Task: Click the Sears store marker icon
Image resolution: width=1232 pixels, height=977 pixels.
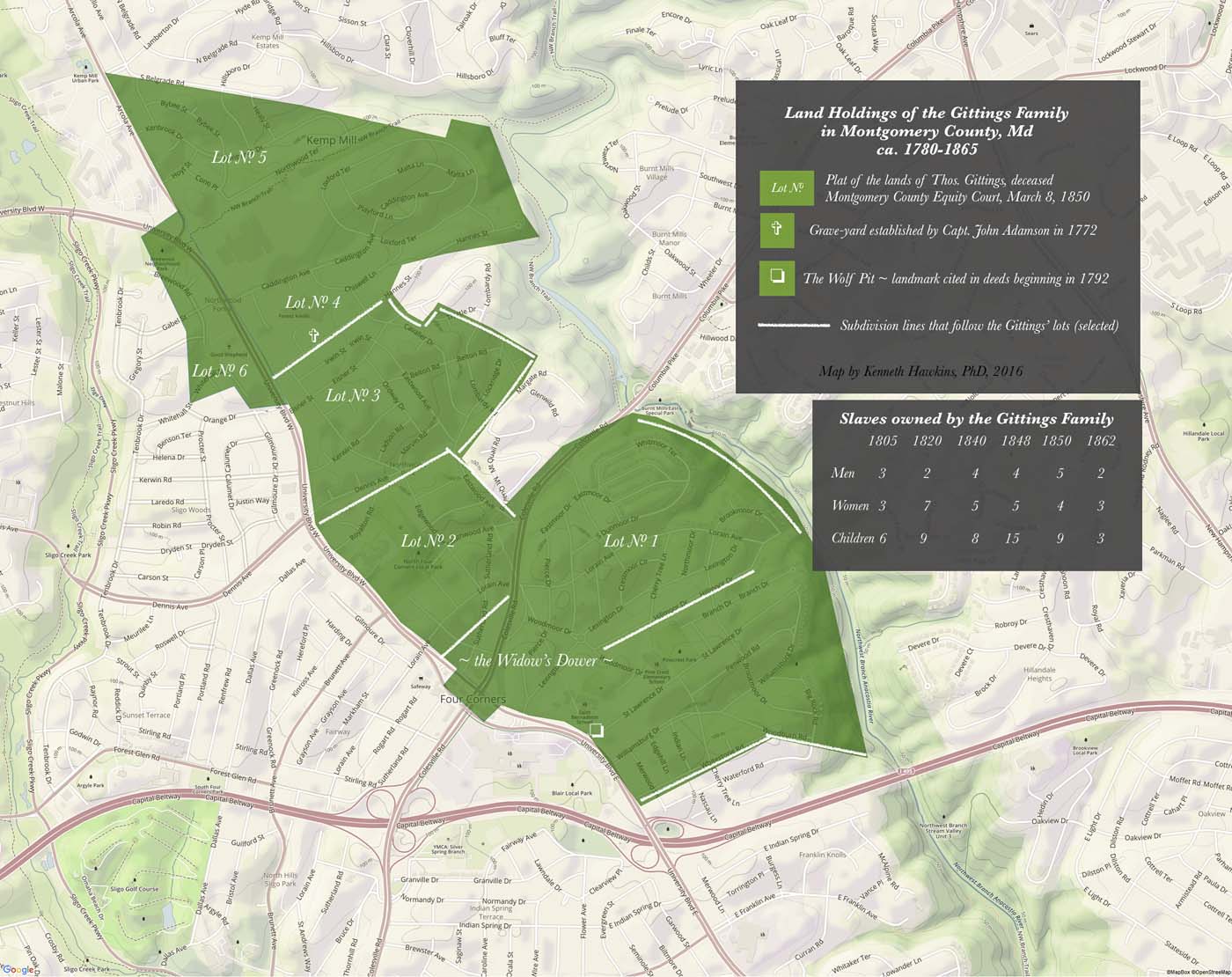Action: [x=1033, y=24]
